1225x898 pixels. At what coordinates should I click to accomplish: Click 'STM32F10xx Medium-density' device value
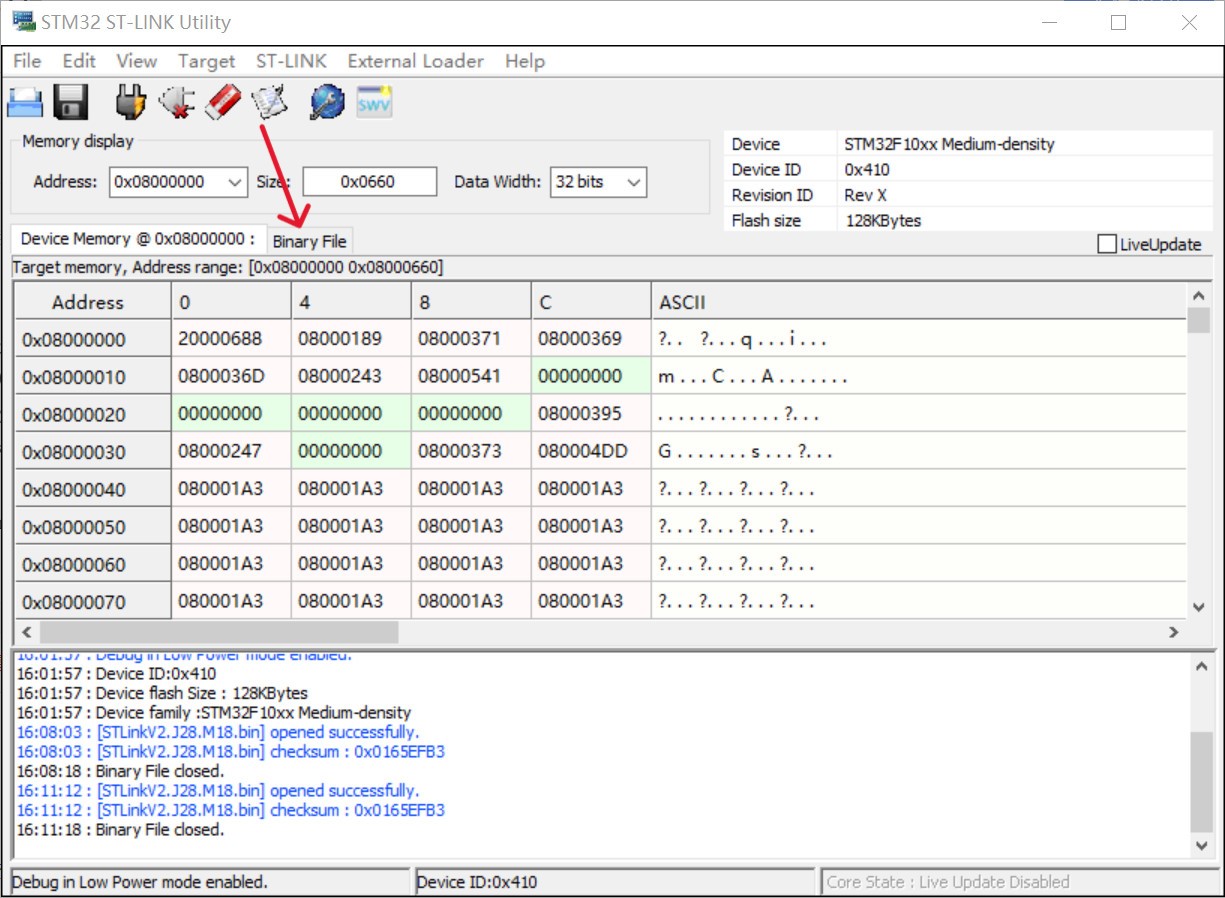949,144
